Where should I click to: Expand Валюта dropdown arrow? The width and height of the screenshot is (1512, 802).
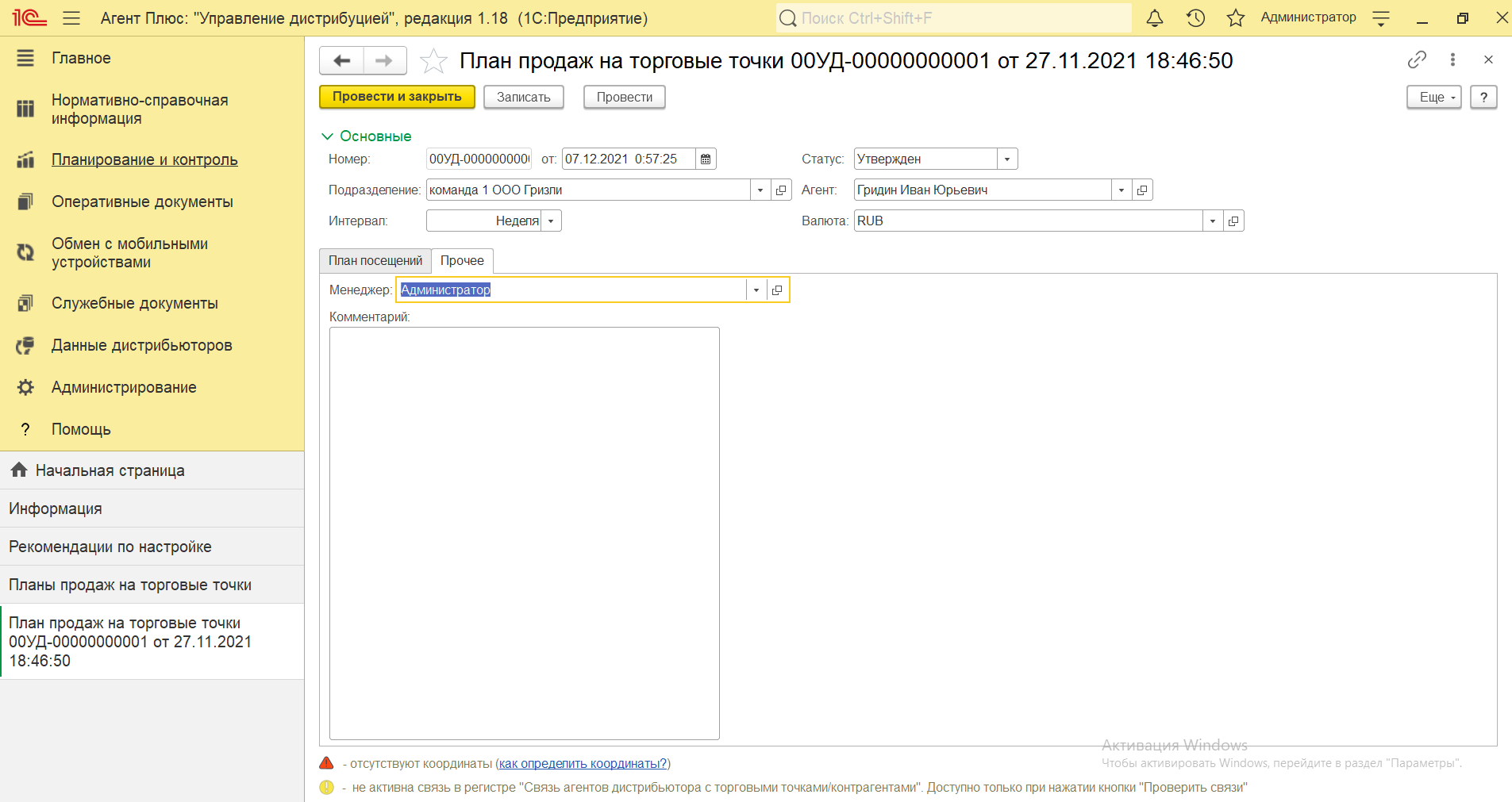pos(1213,221)
